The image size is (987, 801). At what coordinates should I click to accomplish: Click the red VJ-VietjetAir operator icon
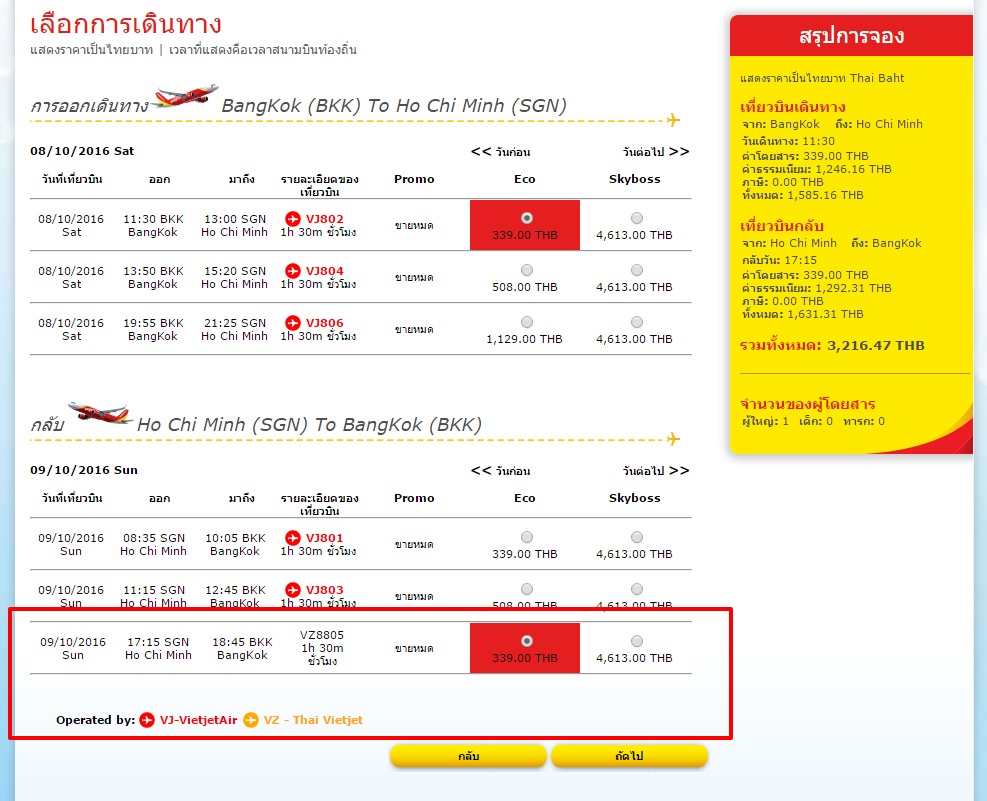[147, 719]
